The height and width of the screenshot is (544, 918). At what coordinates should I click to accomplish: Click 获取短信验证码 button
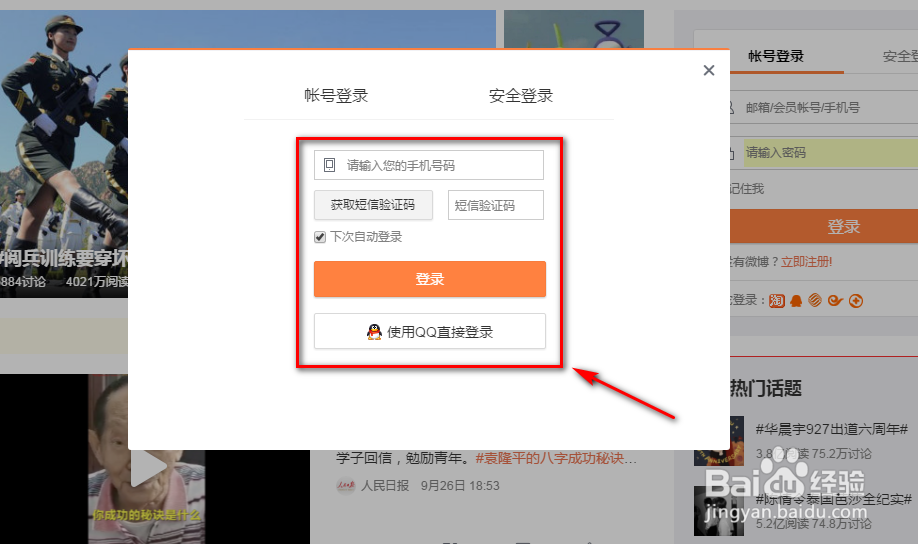point(373,205)
